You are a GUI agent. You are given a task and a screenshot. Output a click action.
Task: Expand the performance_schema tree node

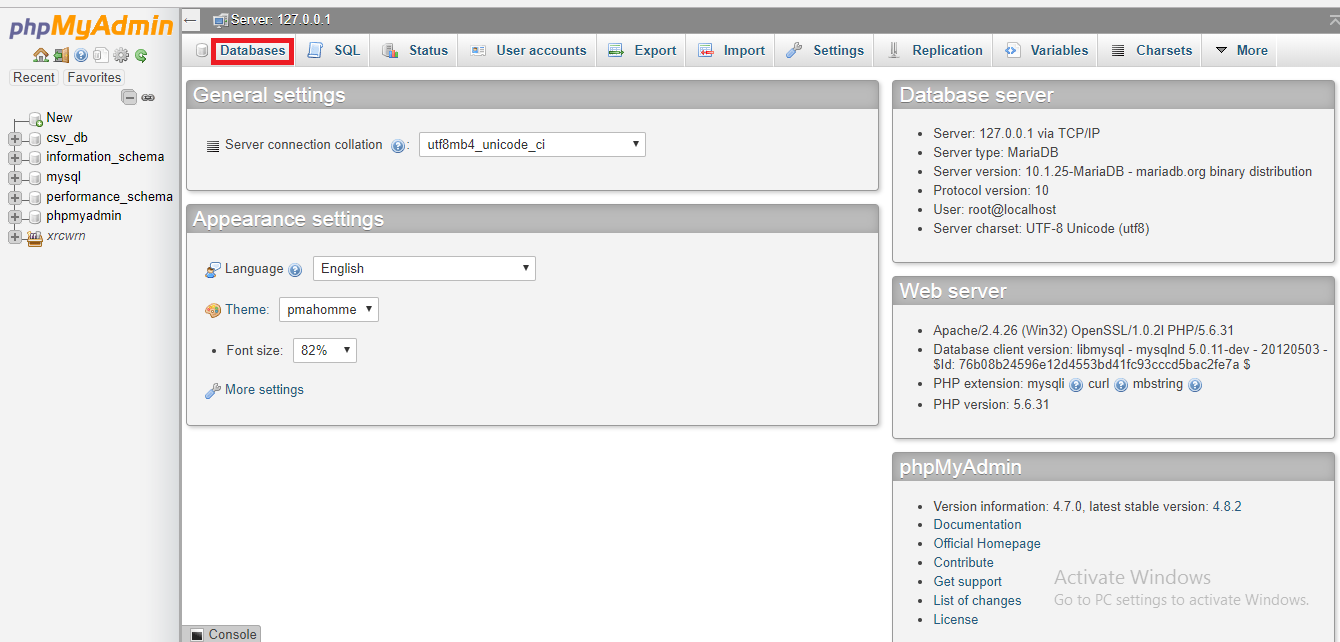pos(15,197)
